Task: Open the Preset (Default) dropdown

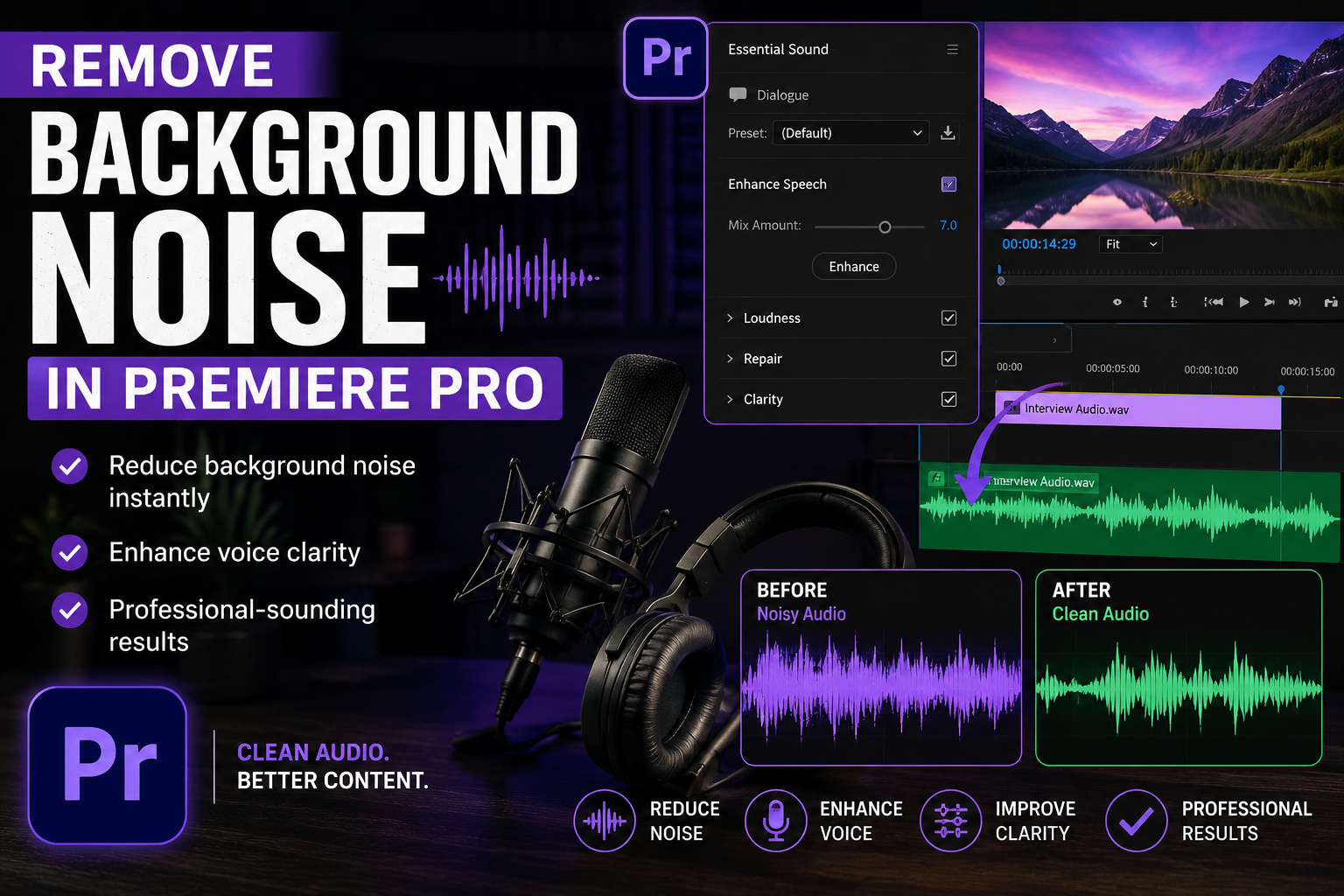Action: pyautogui.click(x=852, y=133)
